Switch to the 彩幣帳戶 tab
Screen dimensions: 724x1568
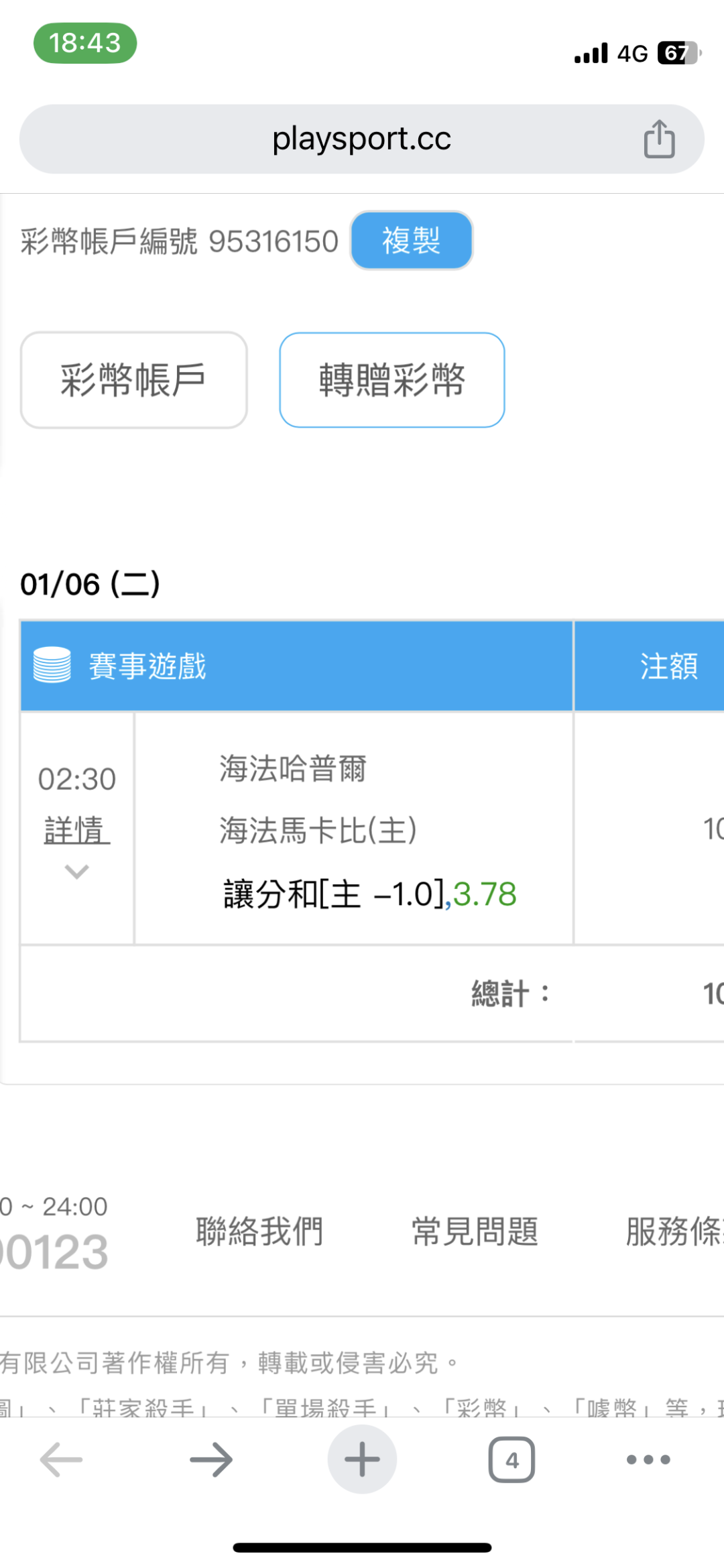[x=133, y=380]
